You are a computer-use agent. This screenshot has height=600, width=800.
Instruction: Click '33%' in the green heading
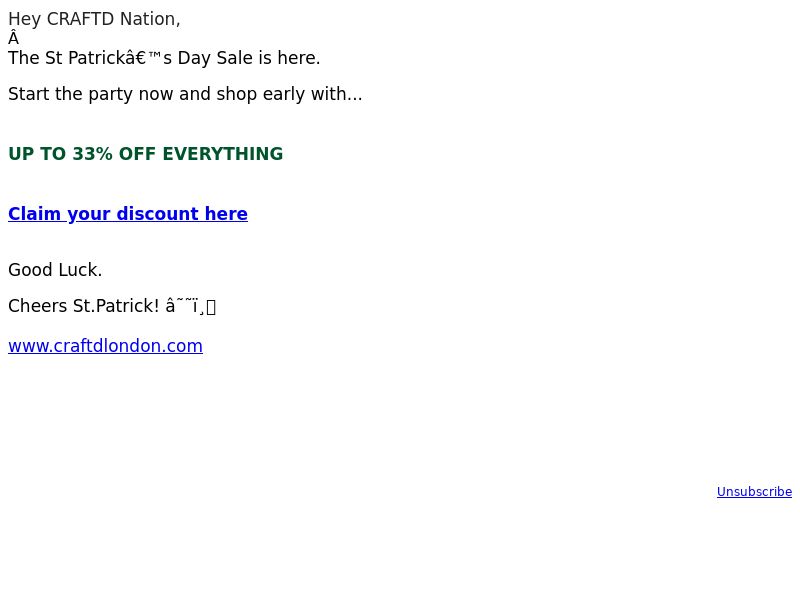coord(92,154)
